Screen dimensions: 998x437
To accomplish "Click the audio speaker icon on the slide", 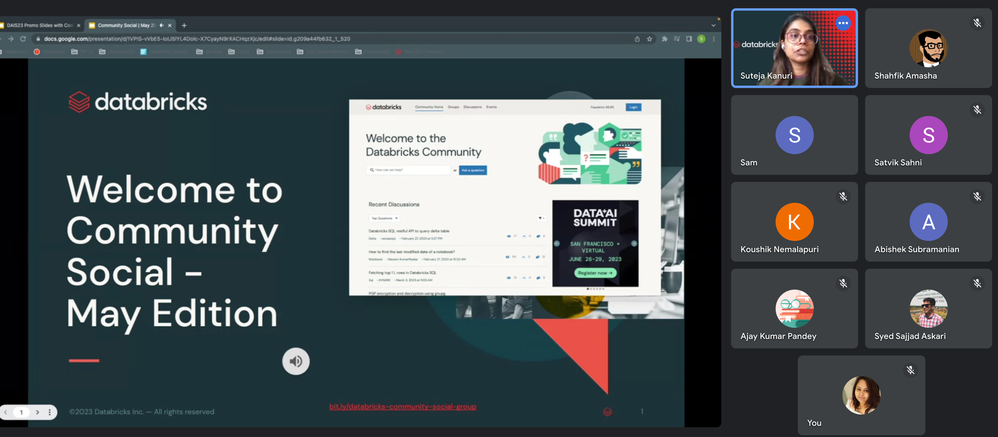I will point(295,361).
